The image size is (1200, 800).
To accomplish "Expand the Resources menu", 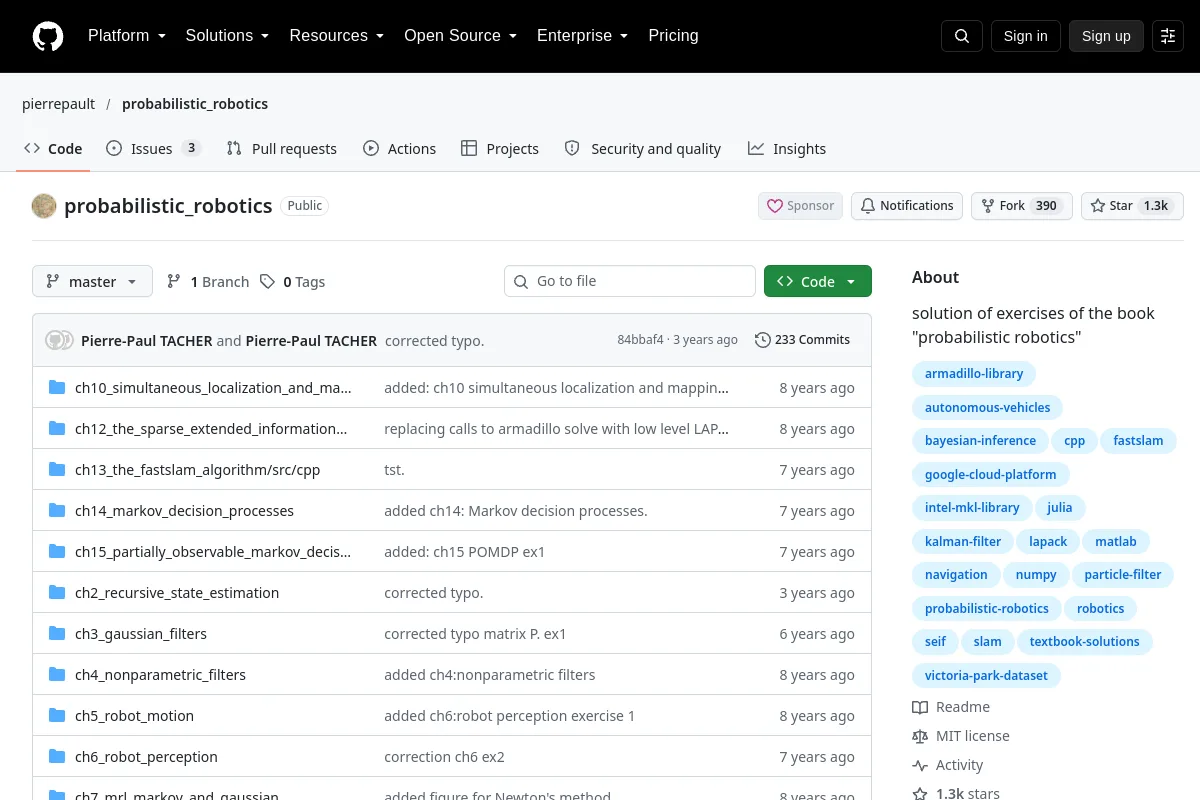I will click(x=337, y=36).
